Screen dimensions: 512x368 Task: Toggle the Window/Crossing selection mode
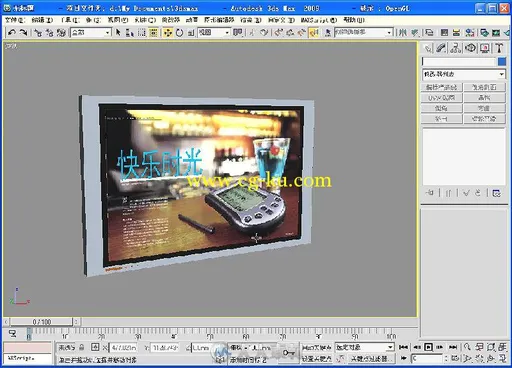click(153, 32)
